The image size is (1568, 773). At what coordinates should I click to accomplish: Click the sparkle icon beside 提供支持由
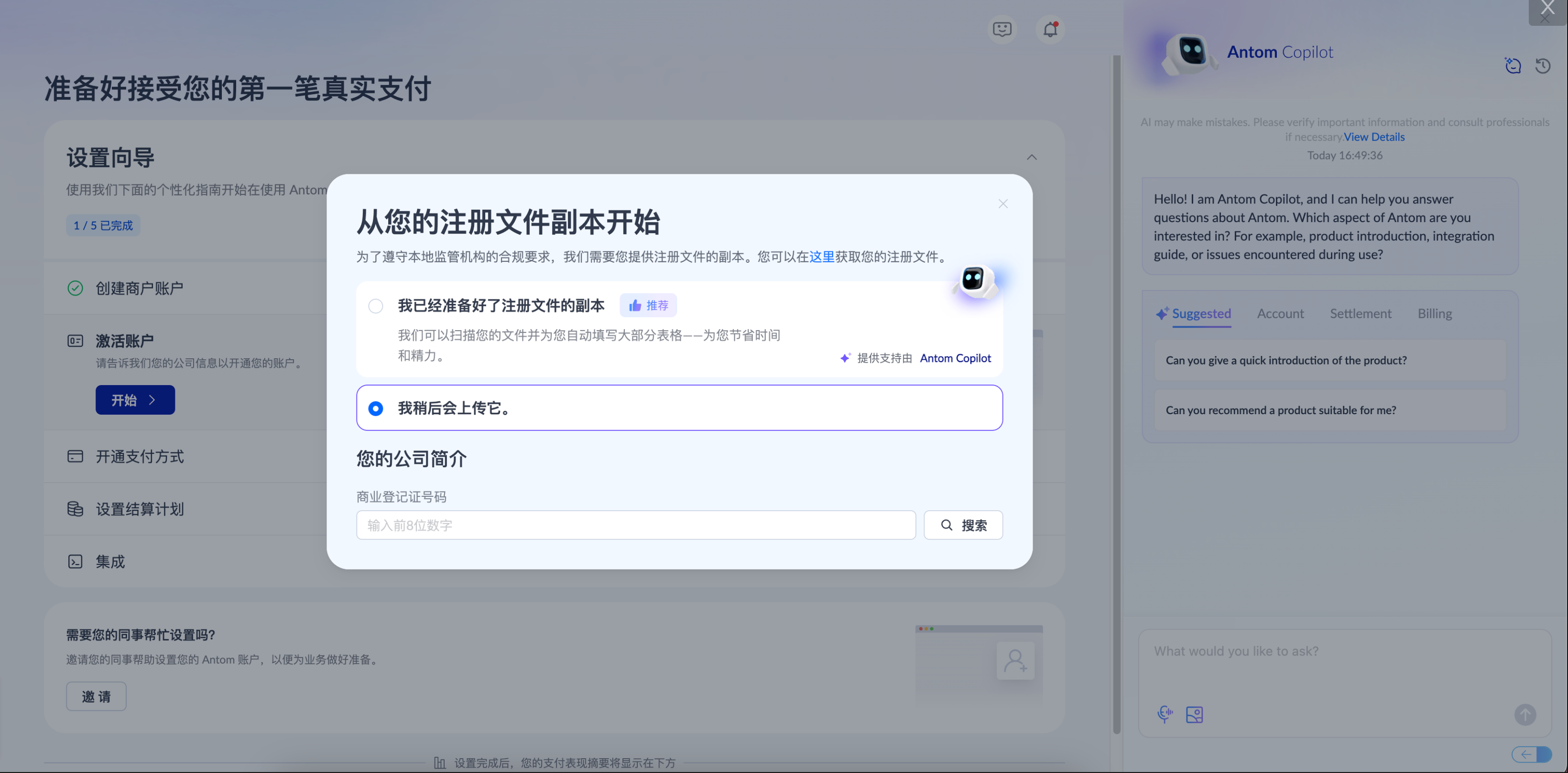846,358
